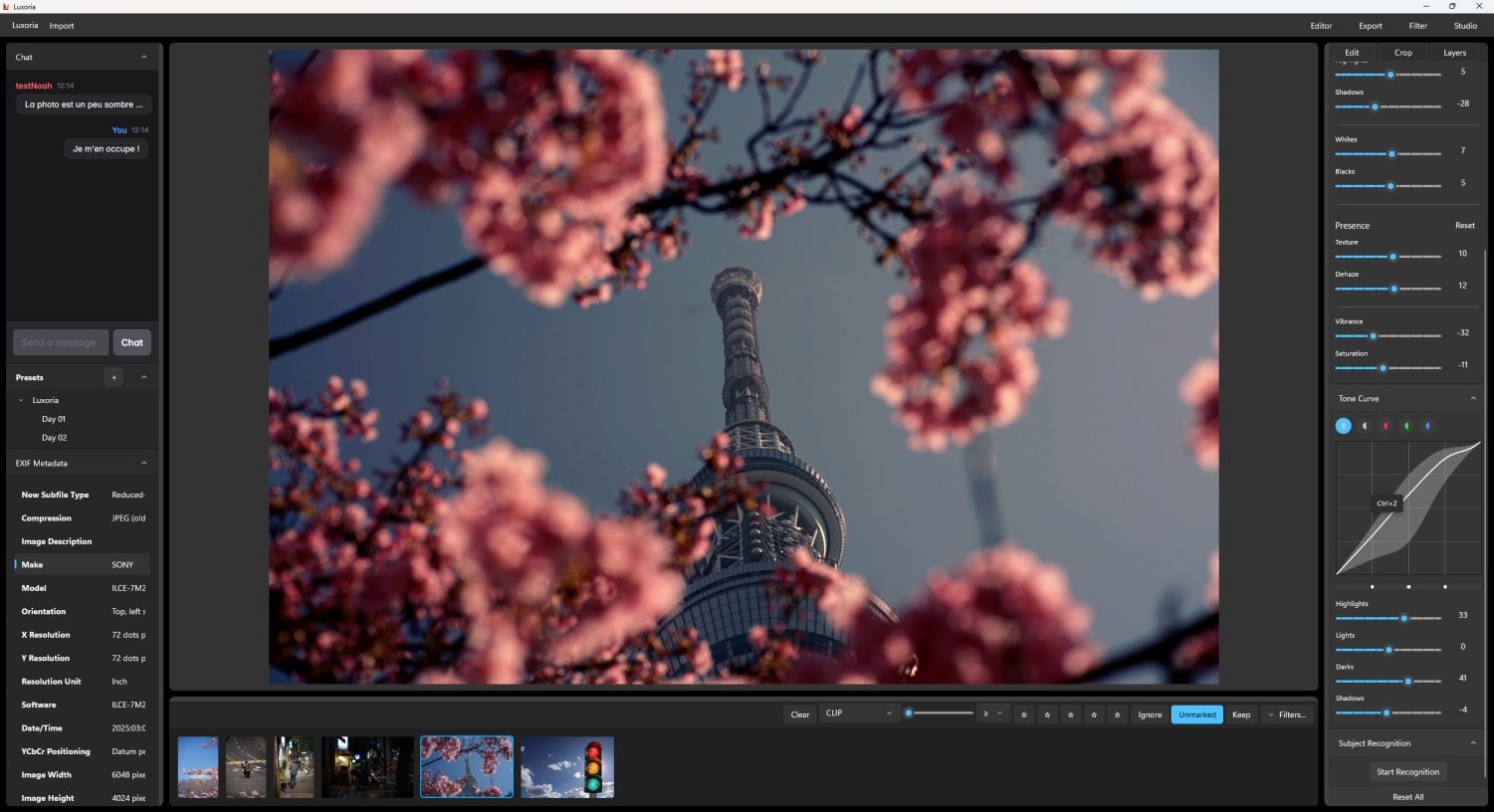Open the Export menu
The height and width of the screenshot is (812, 1494).
pyautogui.click(x=1370, y=26)
